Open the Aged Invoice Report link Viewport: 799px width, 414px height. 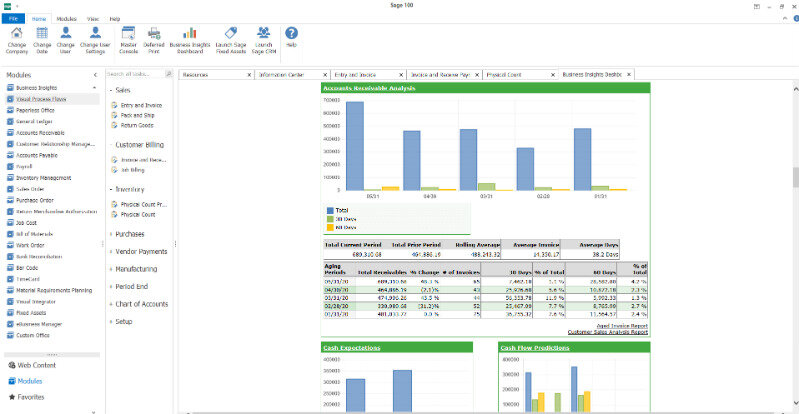(620, 326)
